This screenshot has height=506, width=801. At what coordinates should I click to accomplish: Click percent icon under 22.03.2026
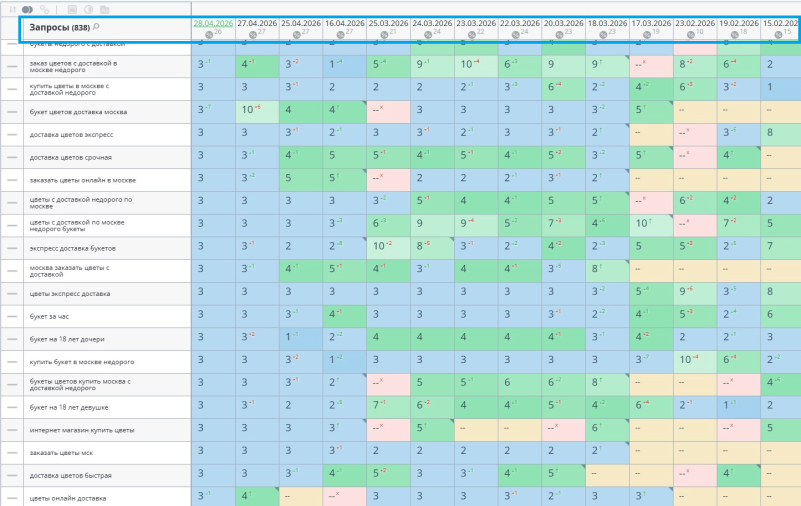516,35
